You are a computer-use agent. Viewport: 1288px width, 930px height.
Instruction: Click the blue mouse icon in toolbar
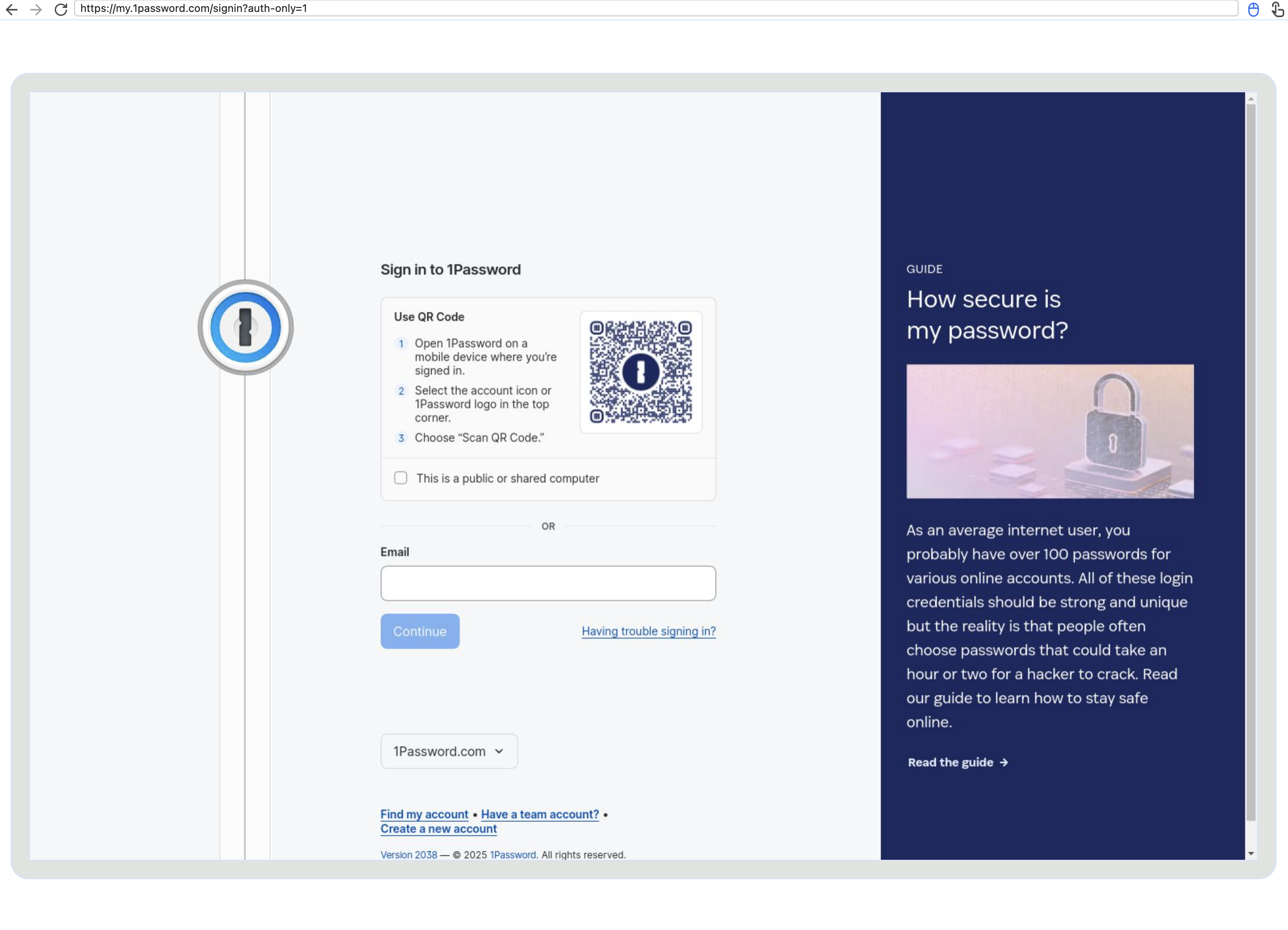(x=1254, y=10)
